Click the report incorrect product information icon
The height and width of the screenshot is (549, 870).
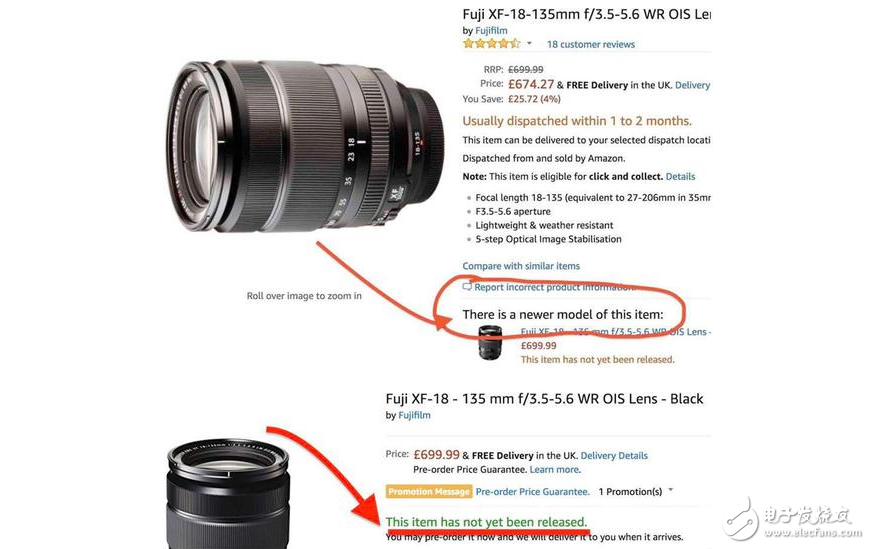coord(467,286)
